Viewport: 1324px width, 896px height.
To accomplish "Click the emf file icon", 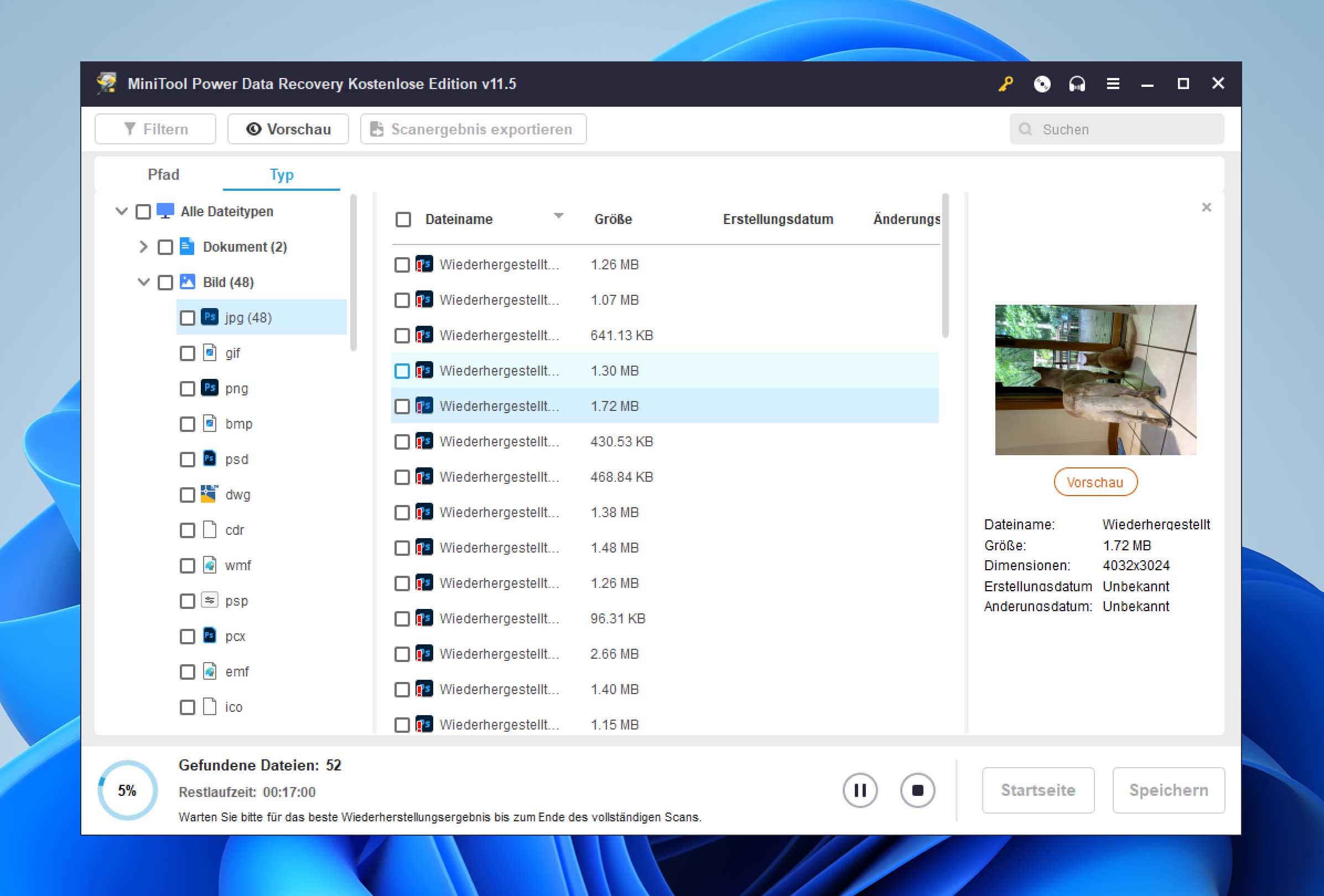I will [x=209, y=671].
